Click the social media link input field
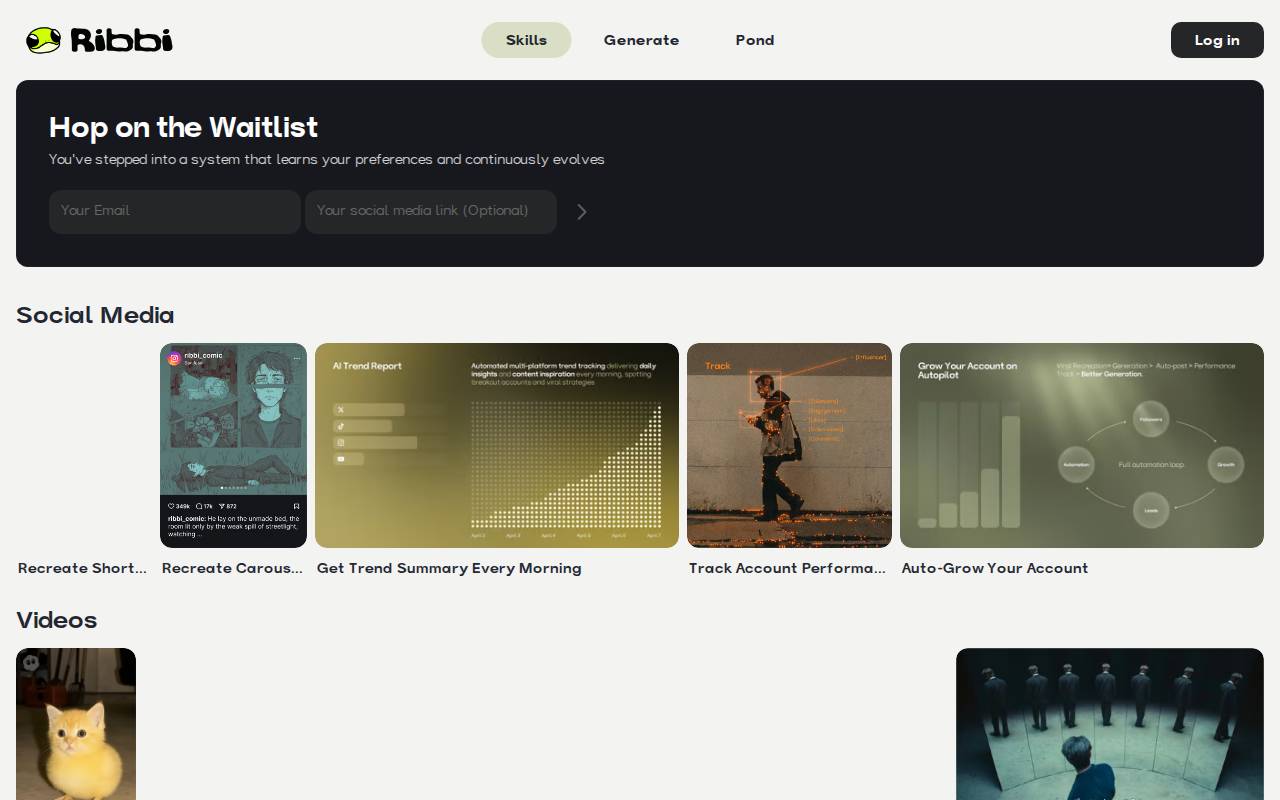The image size is (1280, 800). coord(430,211)
